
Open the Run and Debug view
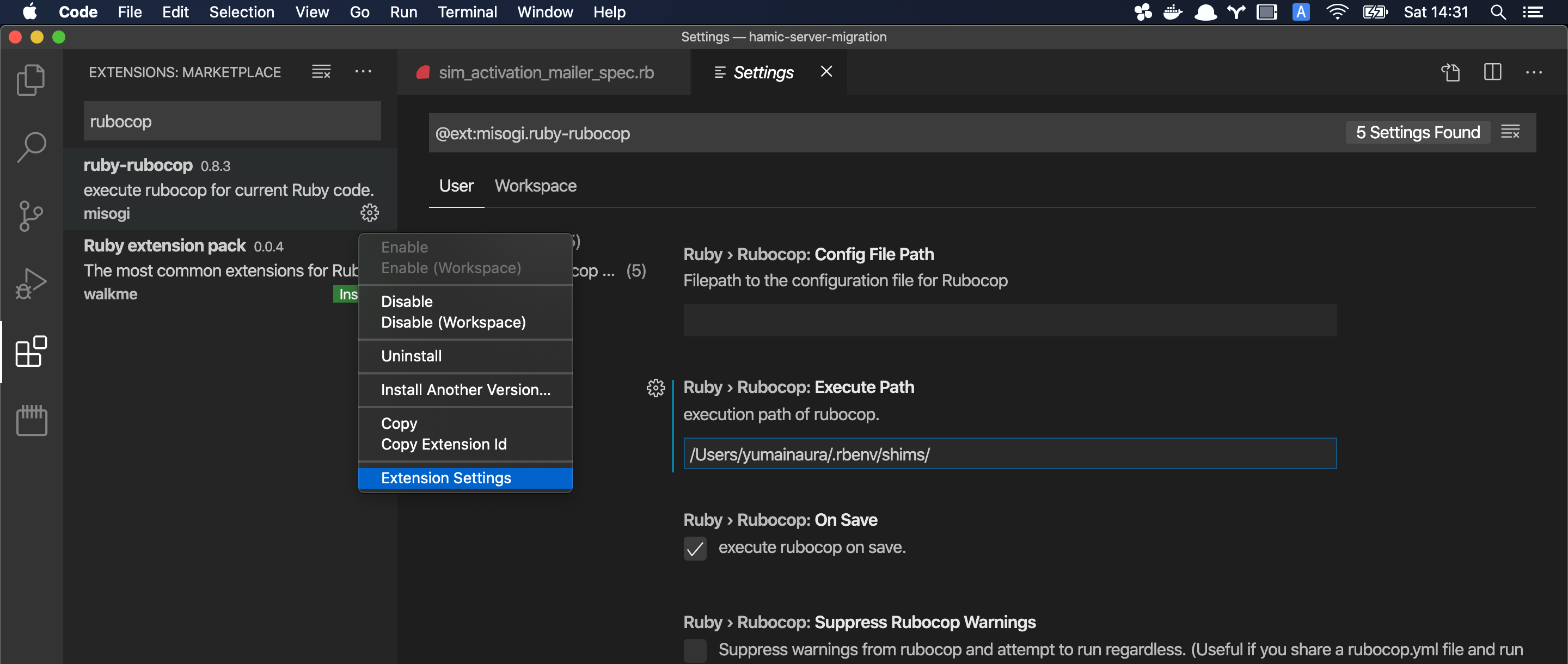tap(31, 284)
